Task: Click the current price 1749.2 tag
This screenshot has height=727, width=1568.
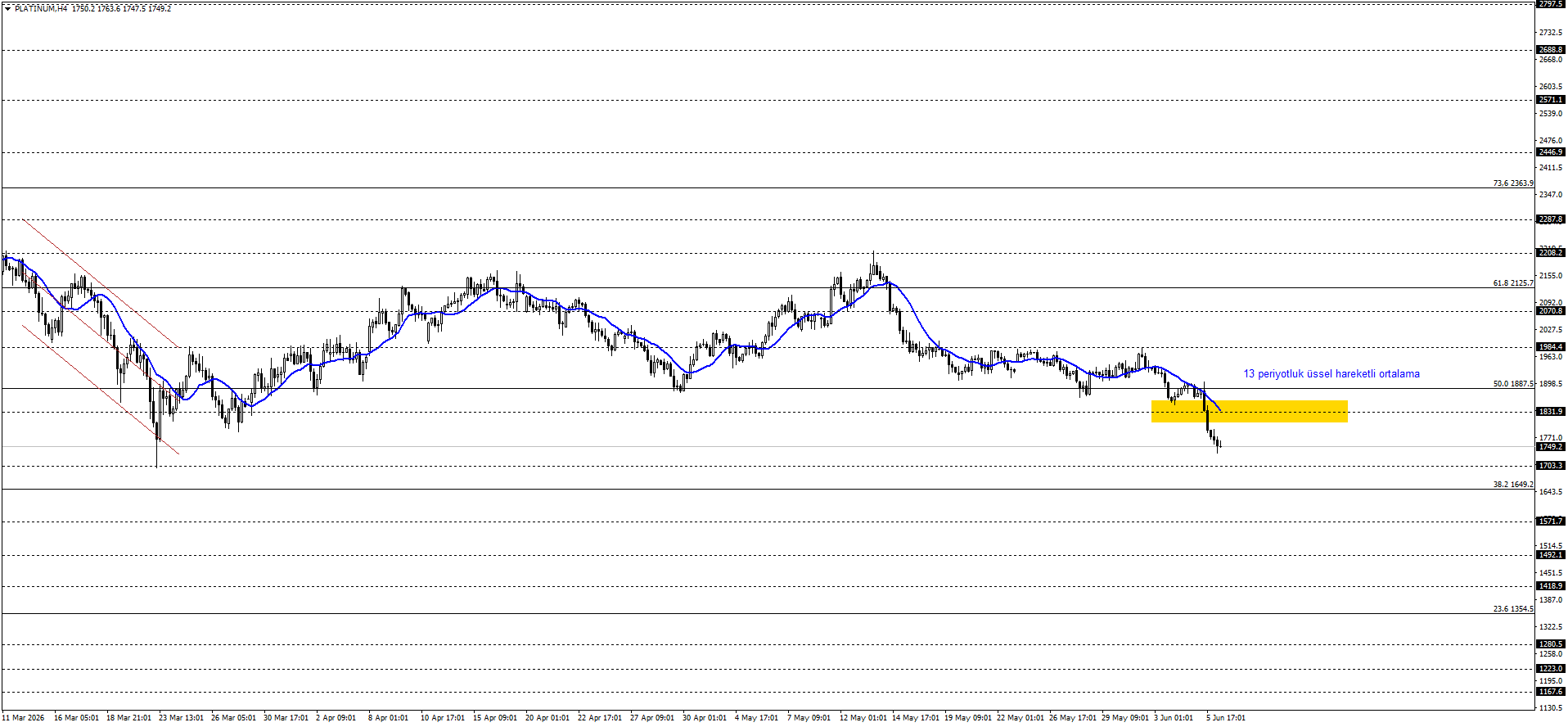Action: (1551, 447)
